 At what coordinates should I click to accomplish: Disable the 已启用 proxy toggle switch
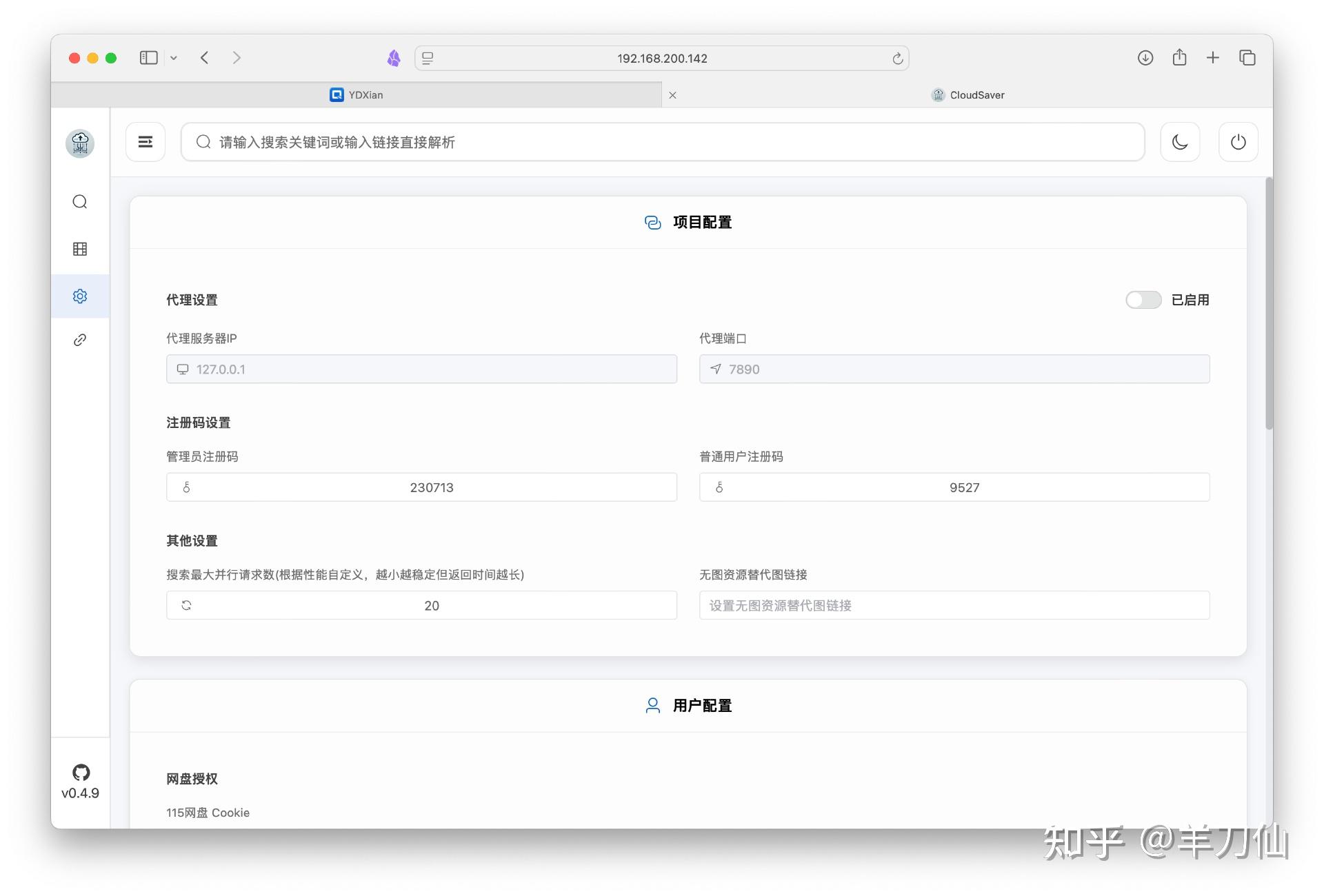(x=1143, y=300)
